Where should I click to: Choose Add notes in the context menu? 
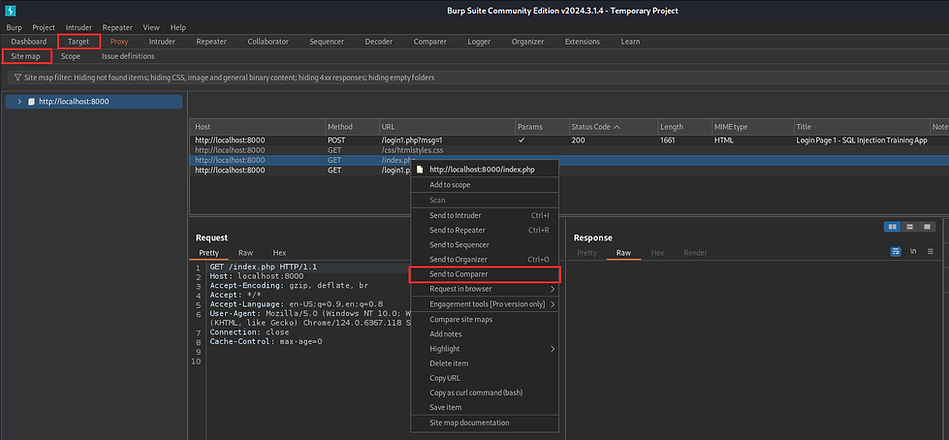[484, 334]
